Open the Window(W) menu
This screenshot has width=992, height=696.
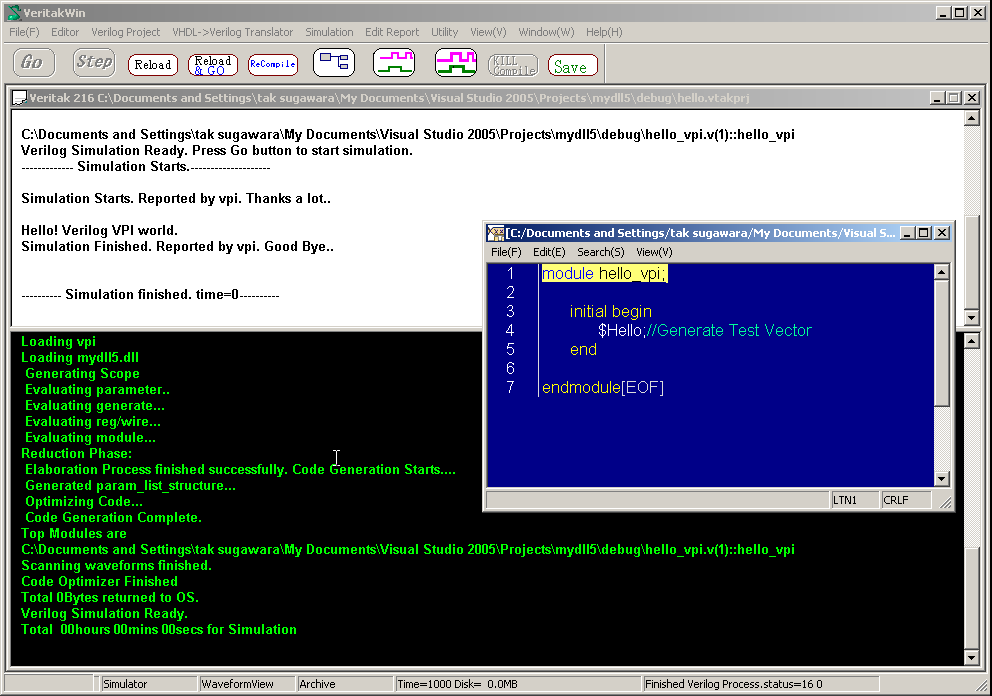point(546,32)
